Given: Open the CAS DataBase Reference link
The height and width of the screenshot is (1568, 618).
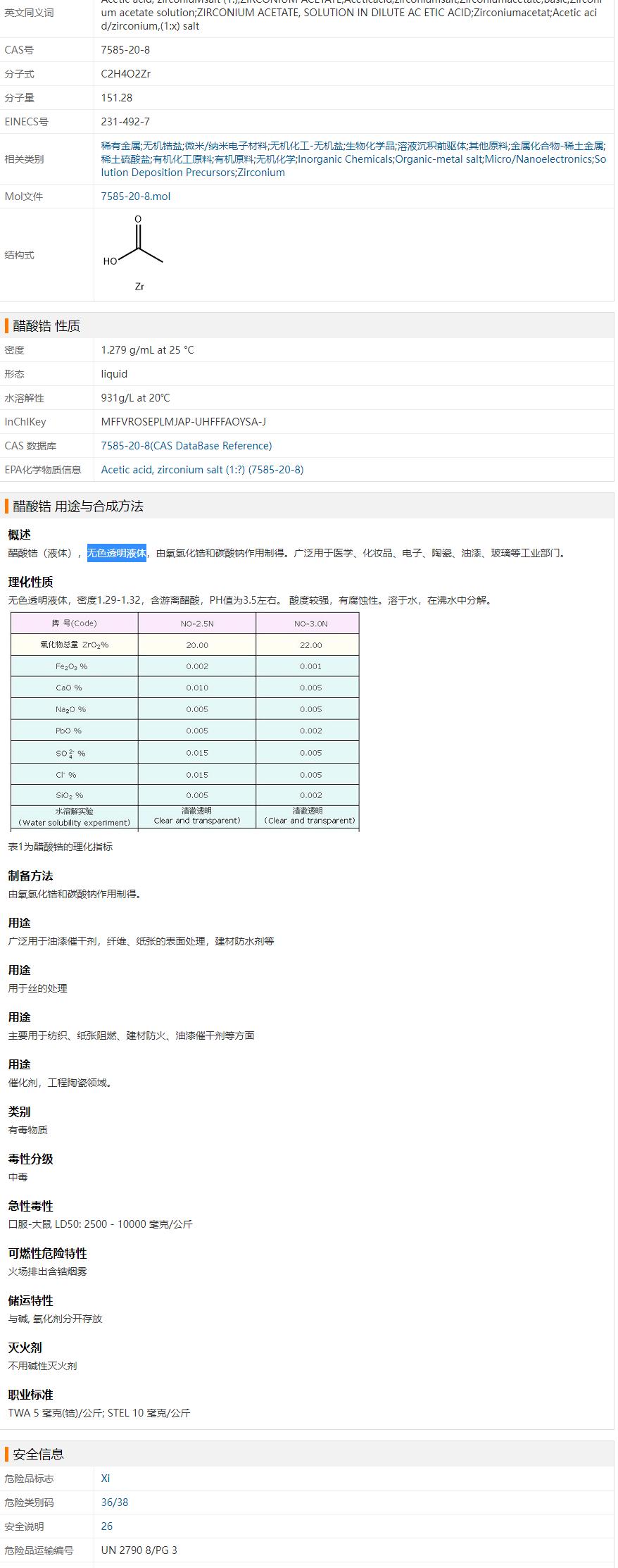Looking at the screenshot, I should coord(186,446).
